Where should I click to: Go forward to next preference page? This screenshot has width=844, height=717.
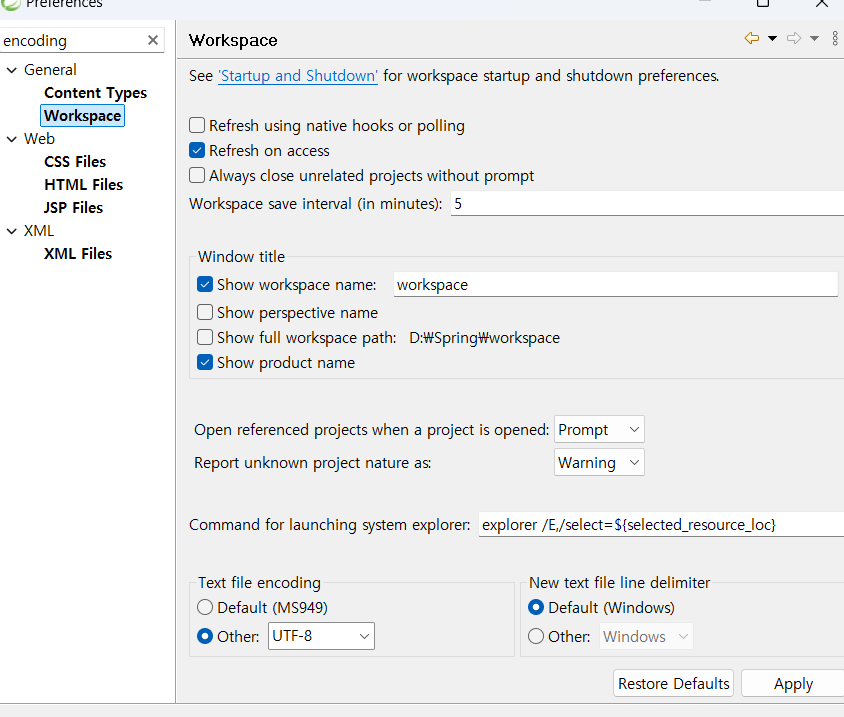[794, 38]
